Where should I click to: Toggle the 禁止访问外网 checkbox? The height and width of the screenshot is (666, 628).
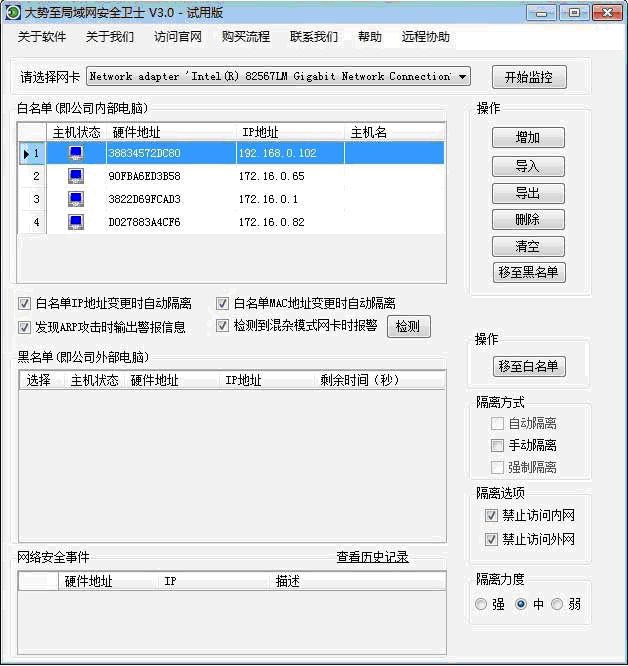[x=491, y=539]
